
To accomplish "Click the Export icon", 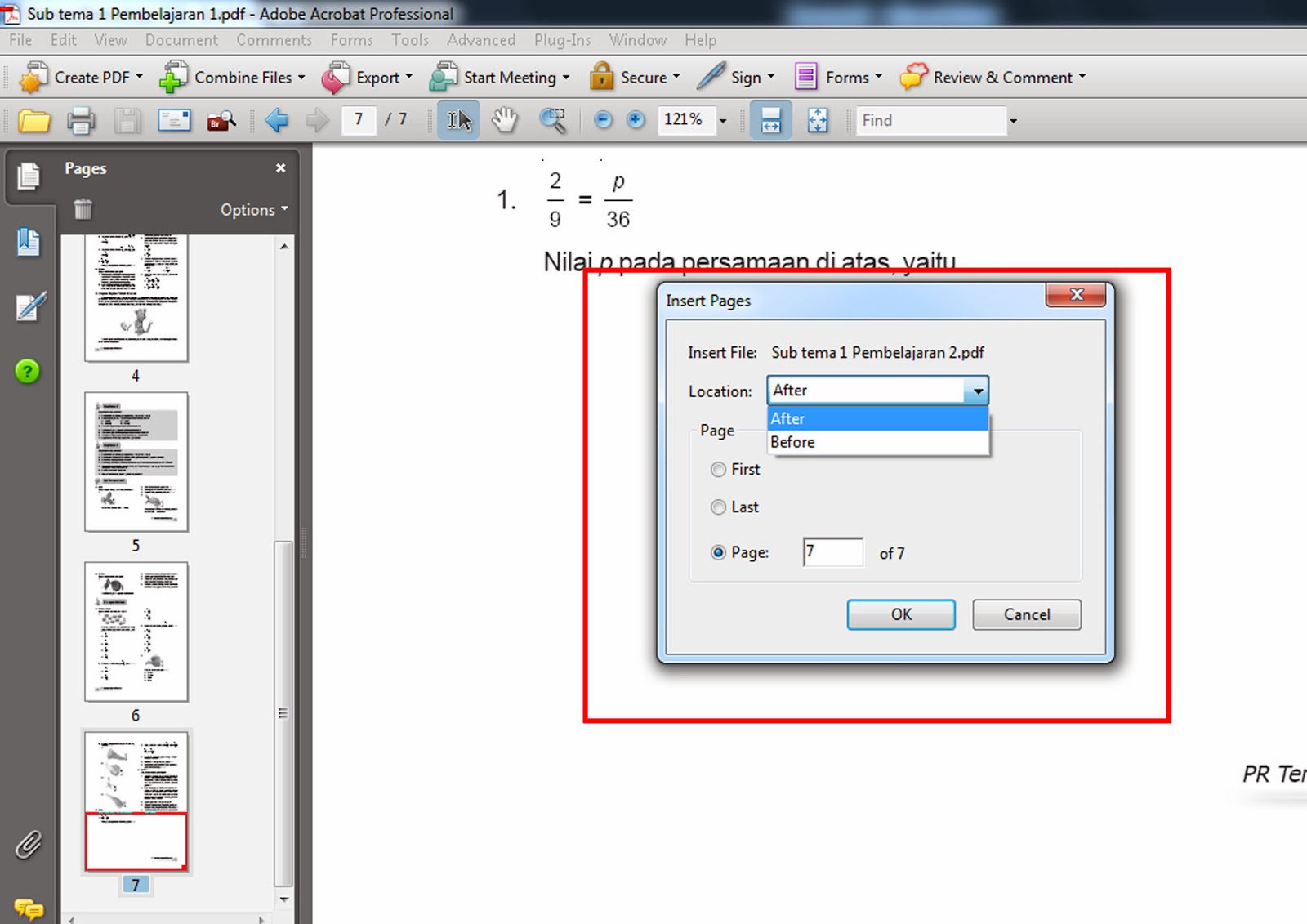I will (x=336, y=78).
